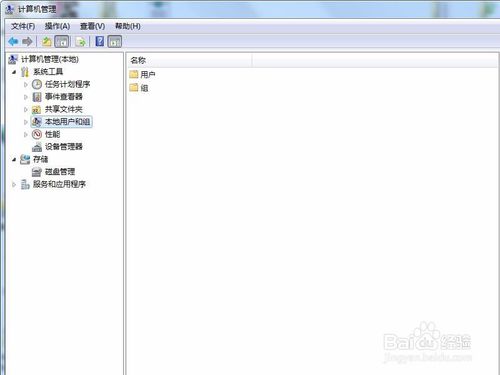
Task: Select the 事件查看器 tree item
Action: point(64,97)
